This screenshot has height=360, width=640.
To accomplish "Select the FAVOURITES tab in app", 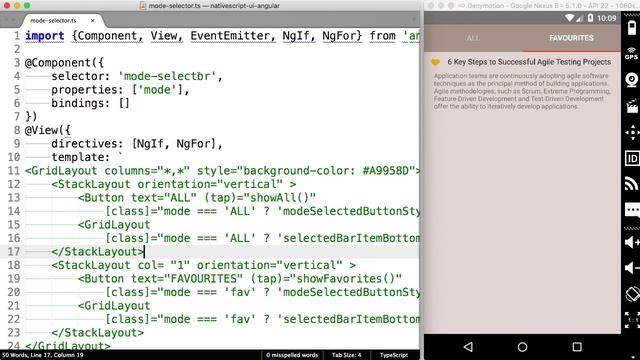I will point(571,38).
